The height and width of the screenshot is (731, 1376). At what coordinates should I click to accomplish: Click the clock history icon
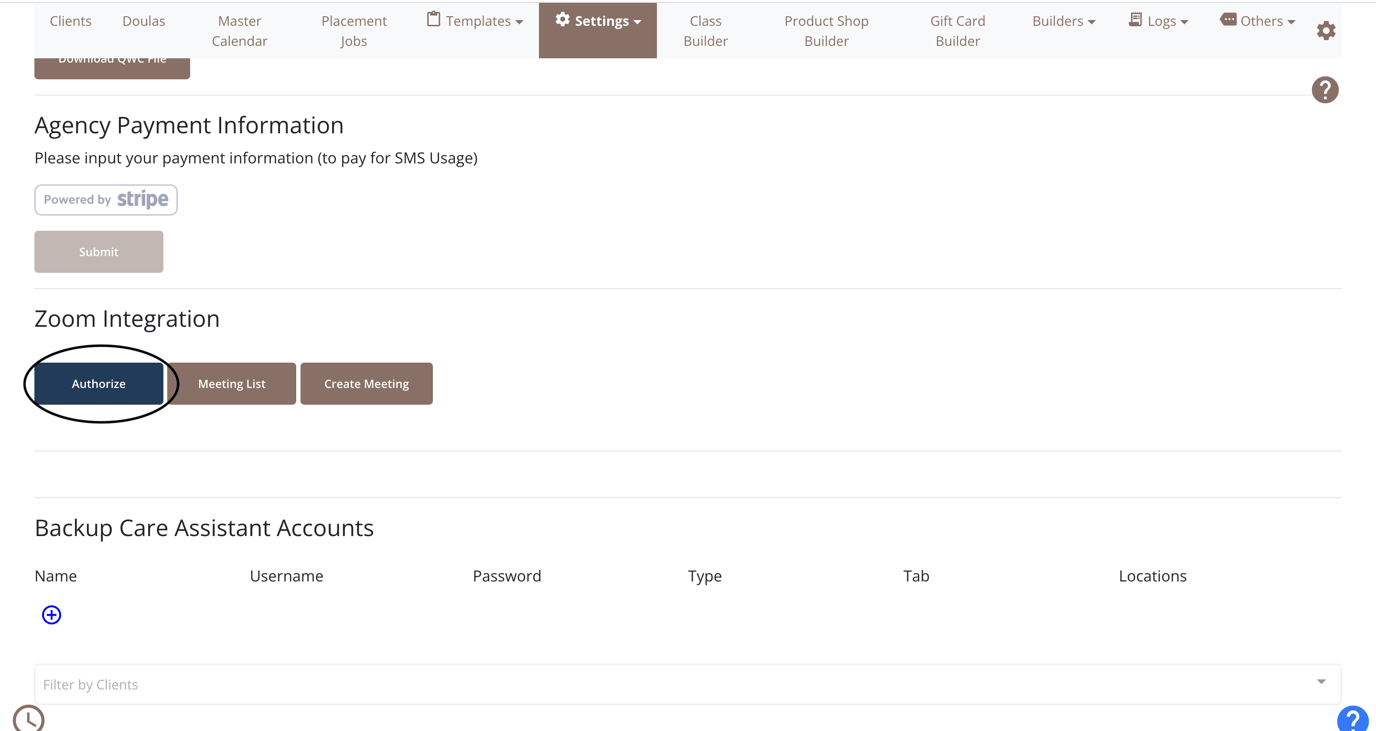28,718
